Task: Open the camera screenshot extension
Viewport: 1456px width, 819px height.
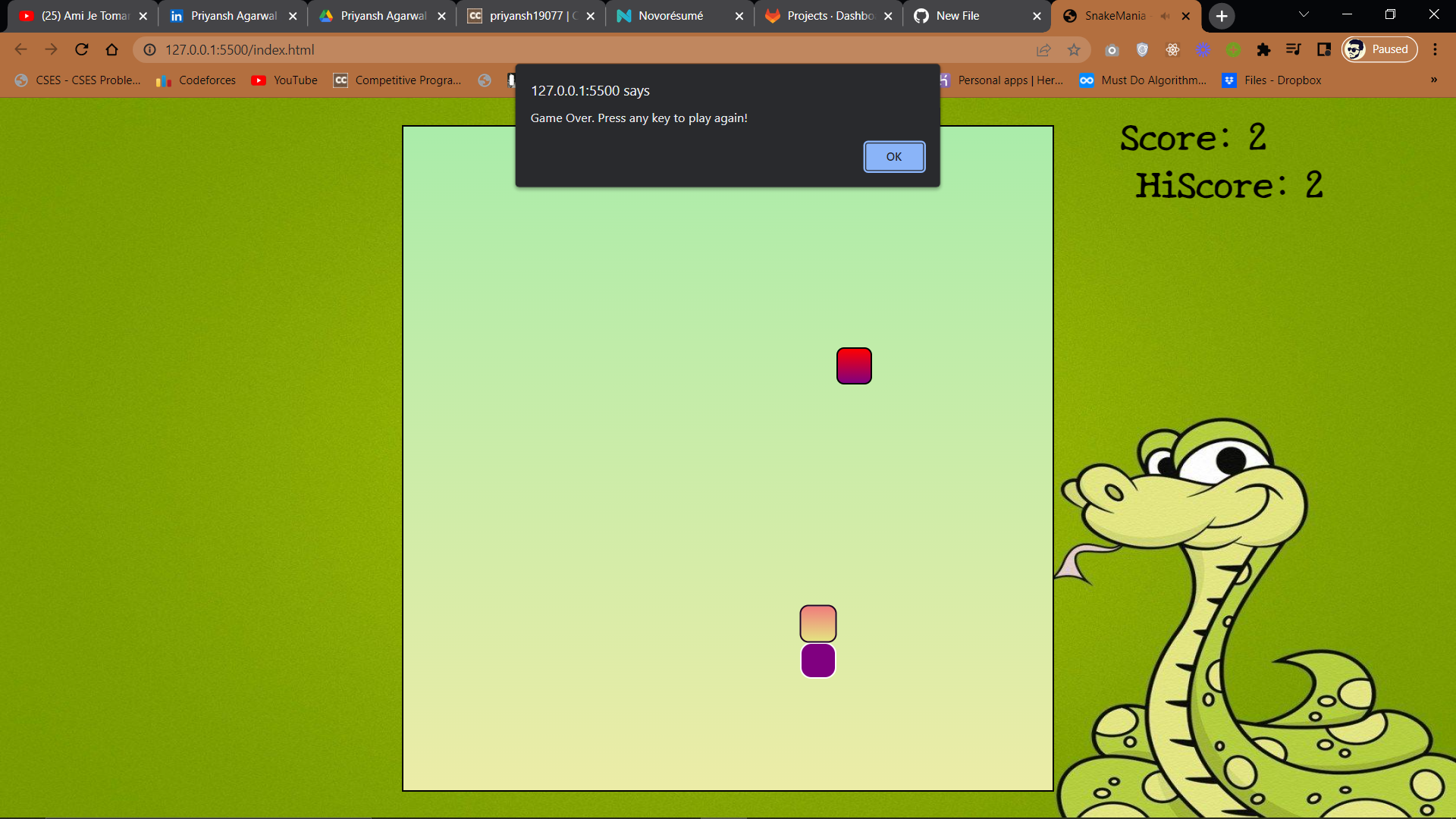Action: click(x=1112, y=49)
